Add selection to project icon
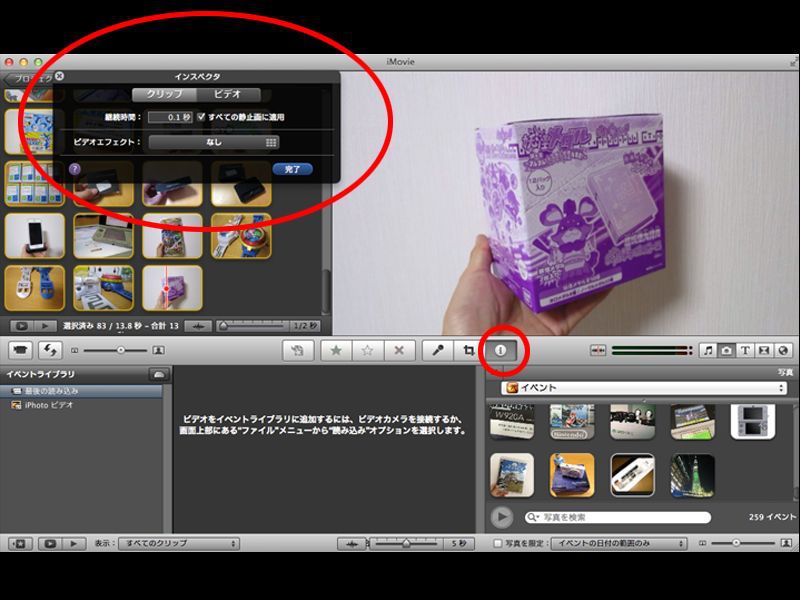Viewport: 800px width, 600px height. (x=298, y=351)
